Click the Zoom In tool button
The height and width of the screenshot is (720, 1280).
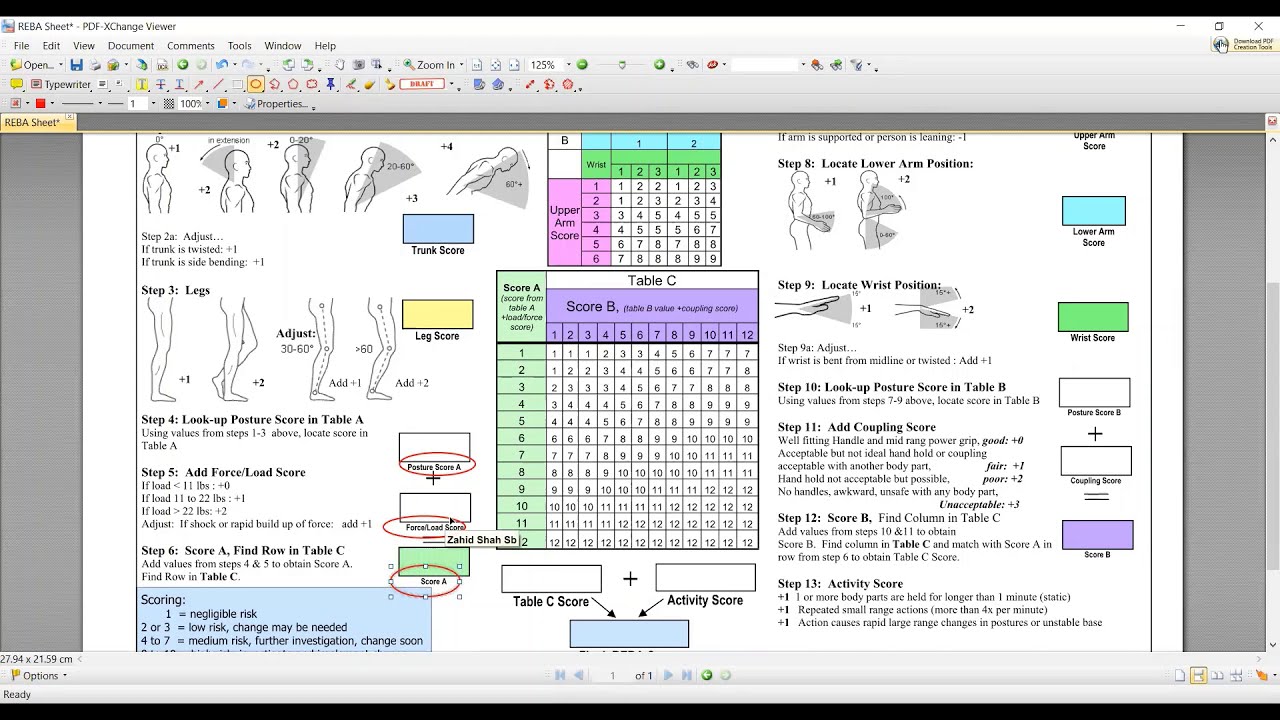coord(429,65)
